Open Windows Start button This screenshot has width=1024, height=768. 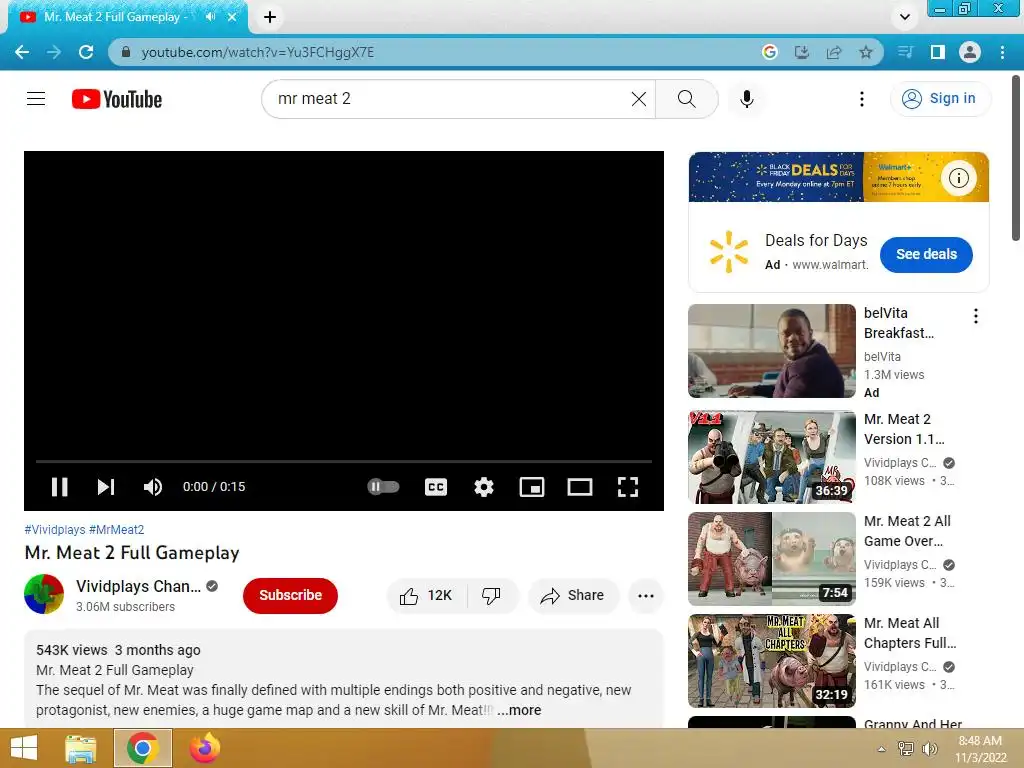click(24, 748)
